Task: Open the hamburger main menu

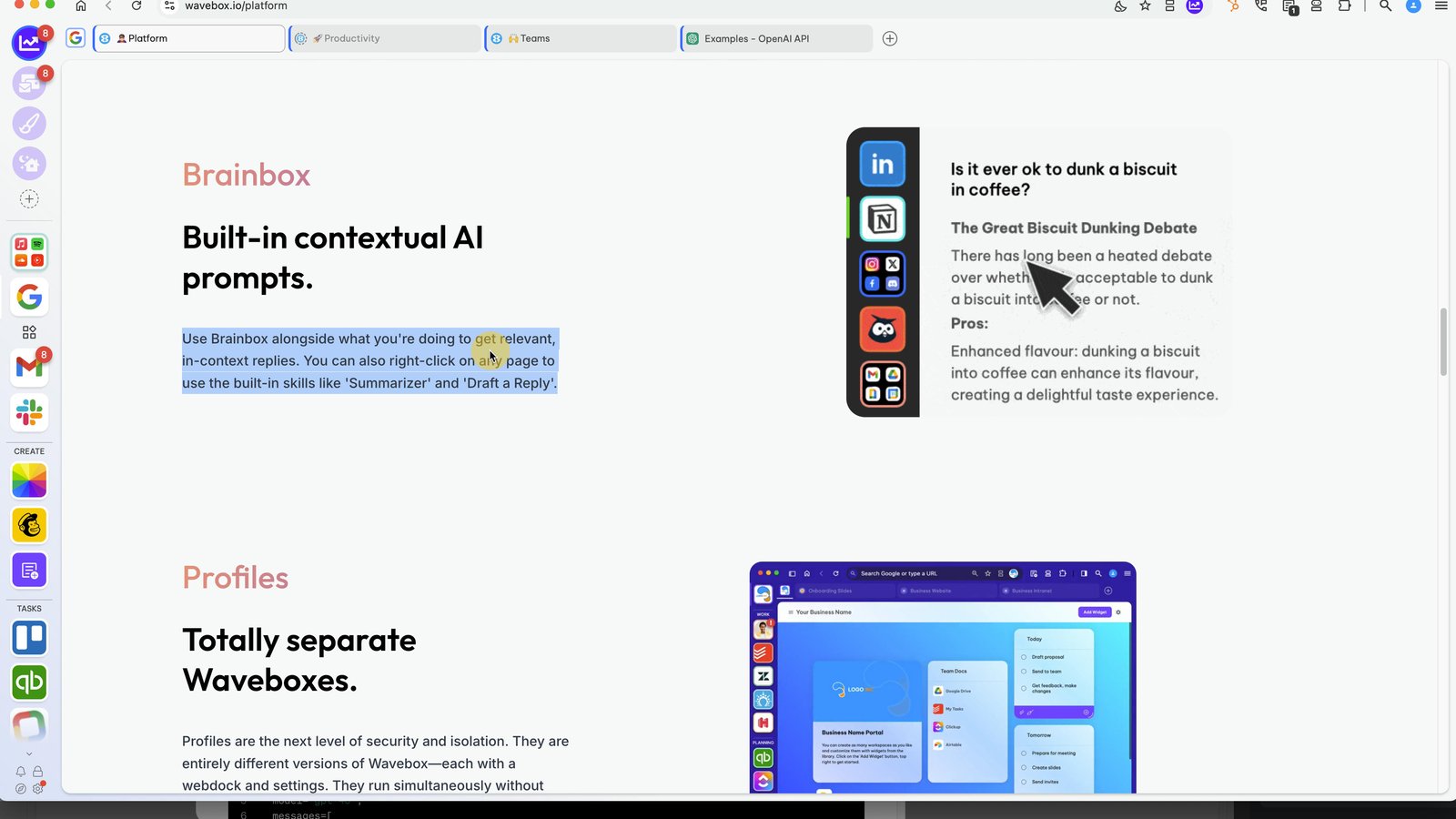Action: click(1441, 5)
